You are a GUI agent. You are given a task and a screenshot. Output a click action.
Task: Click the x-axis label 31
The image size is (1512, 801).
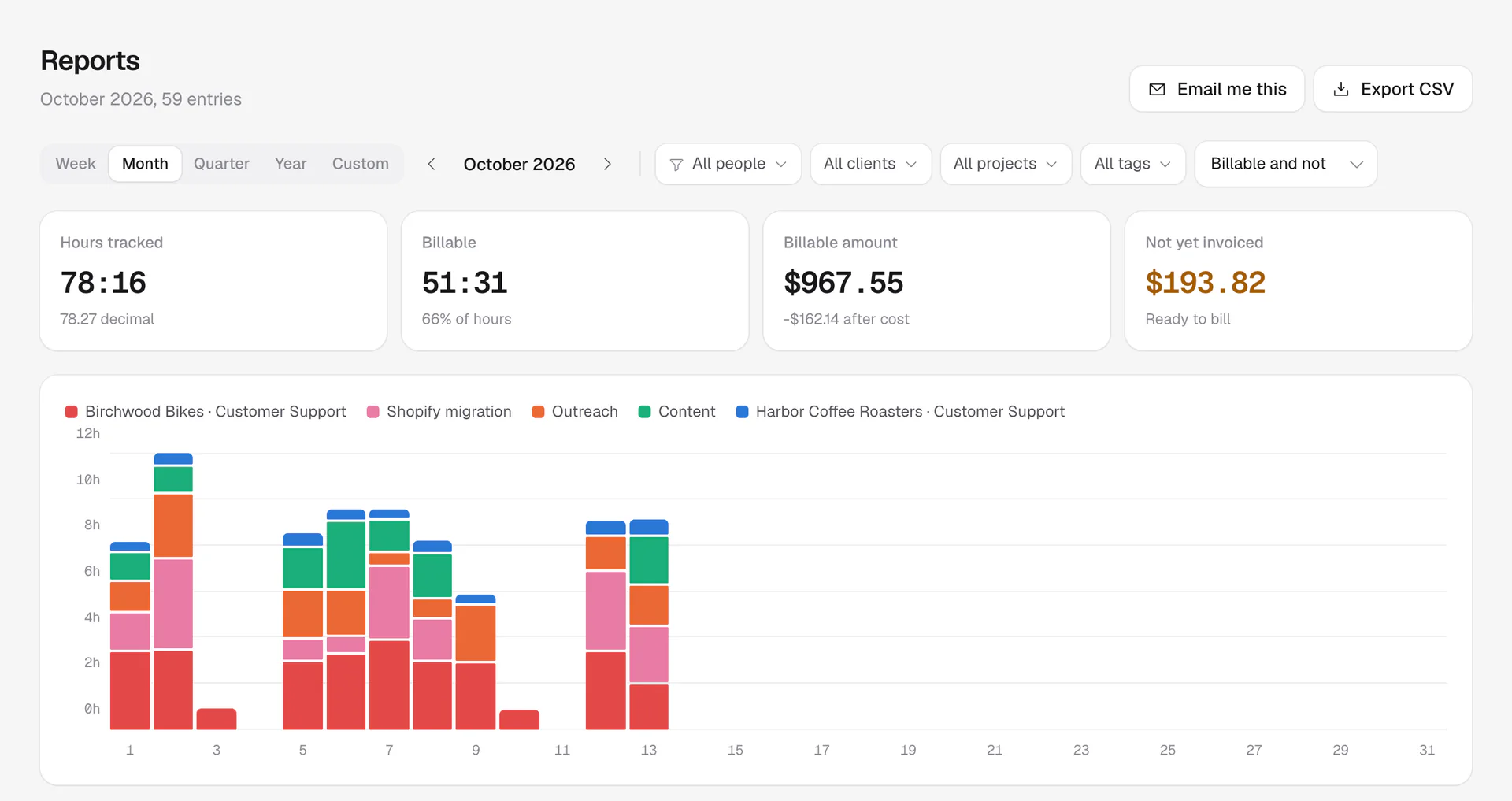tap(1427, 751)
